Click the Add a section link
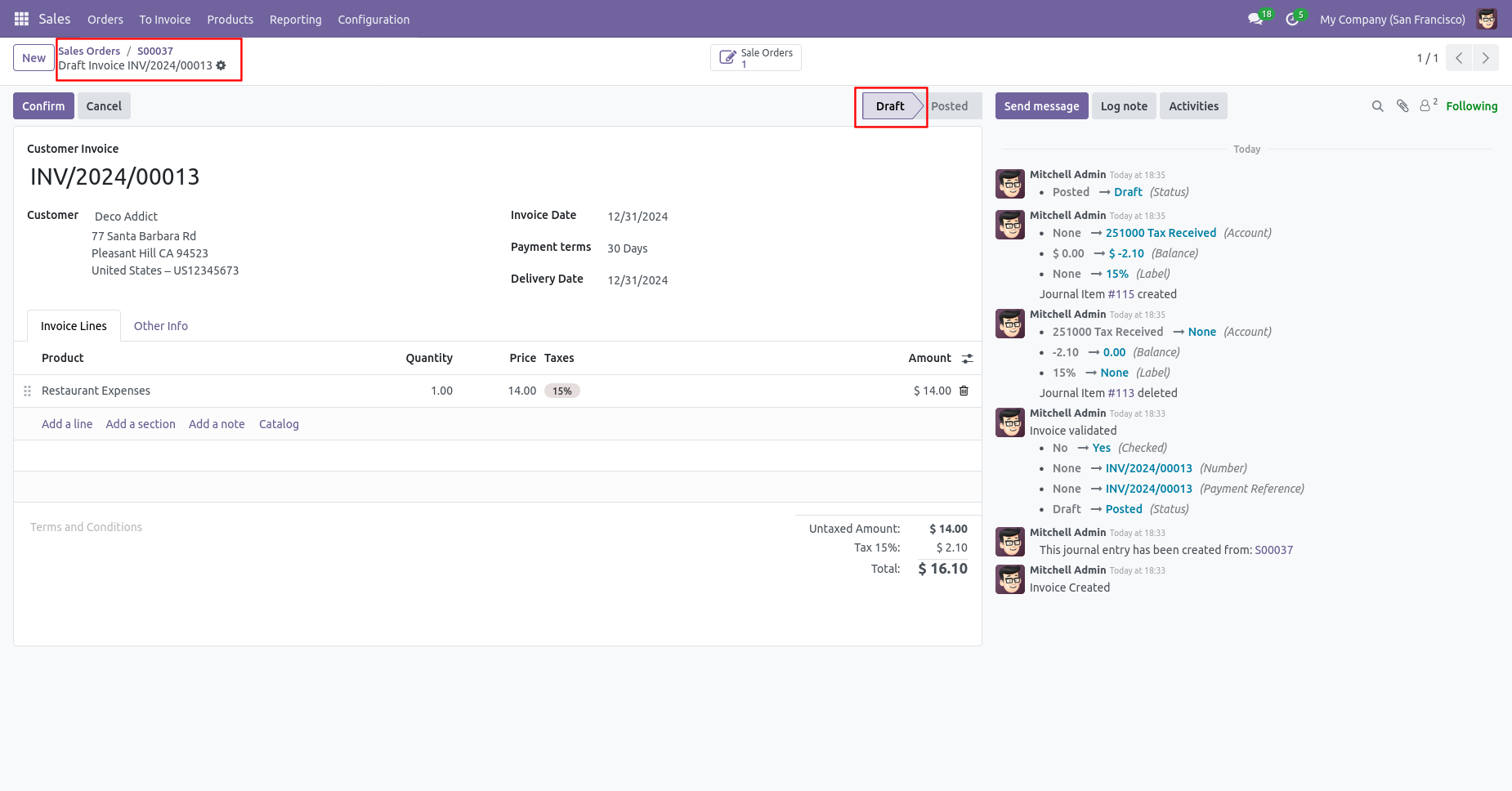 pyautogui.click(x=141, y=424)
